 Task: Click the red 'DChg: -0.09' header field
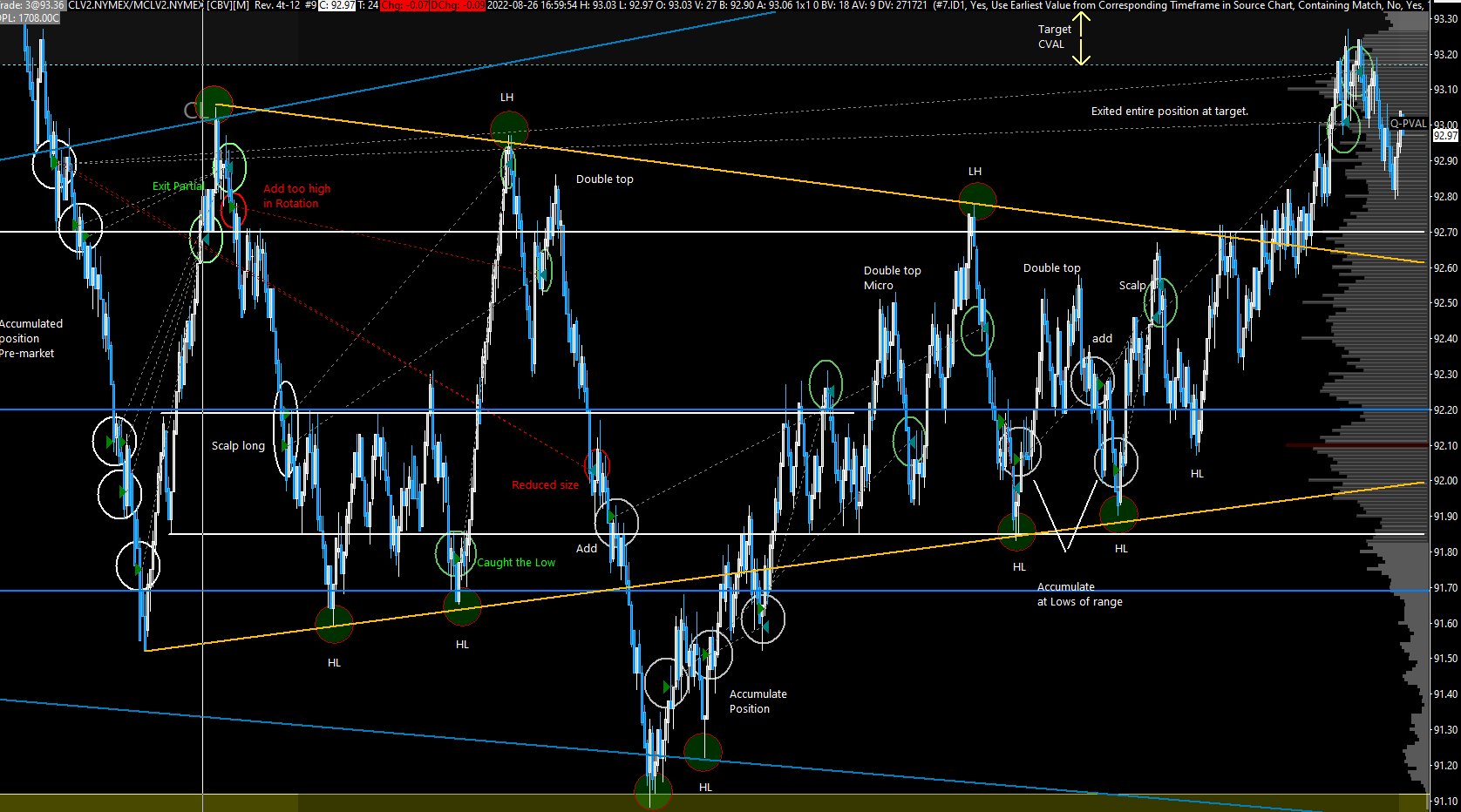tap(458, 5)
